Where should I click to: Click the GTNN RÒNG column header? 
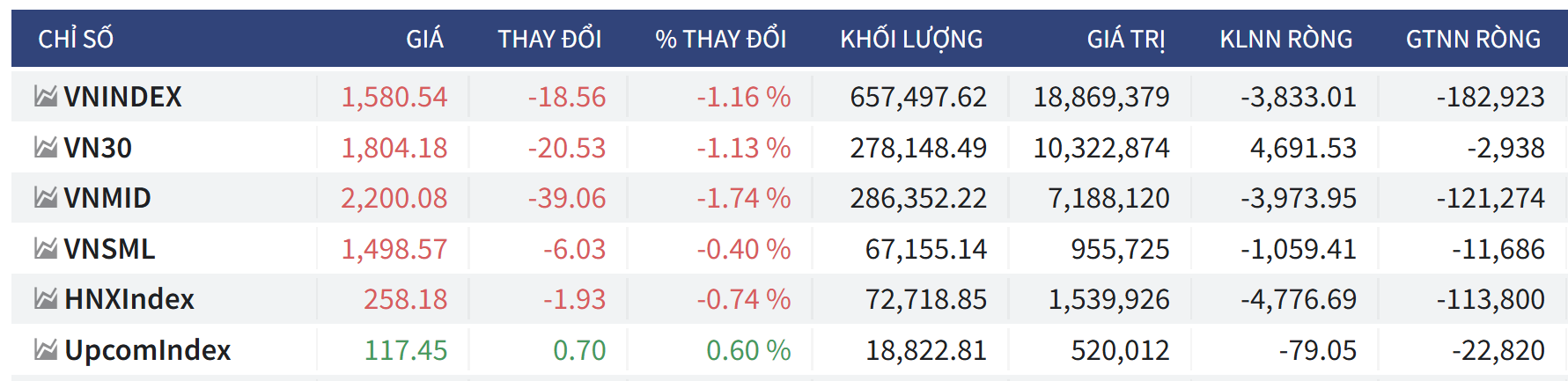(1473, 40)
